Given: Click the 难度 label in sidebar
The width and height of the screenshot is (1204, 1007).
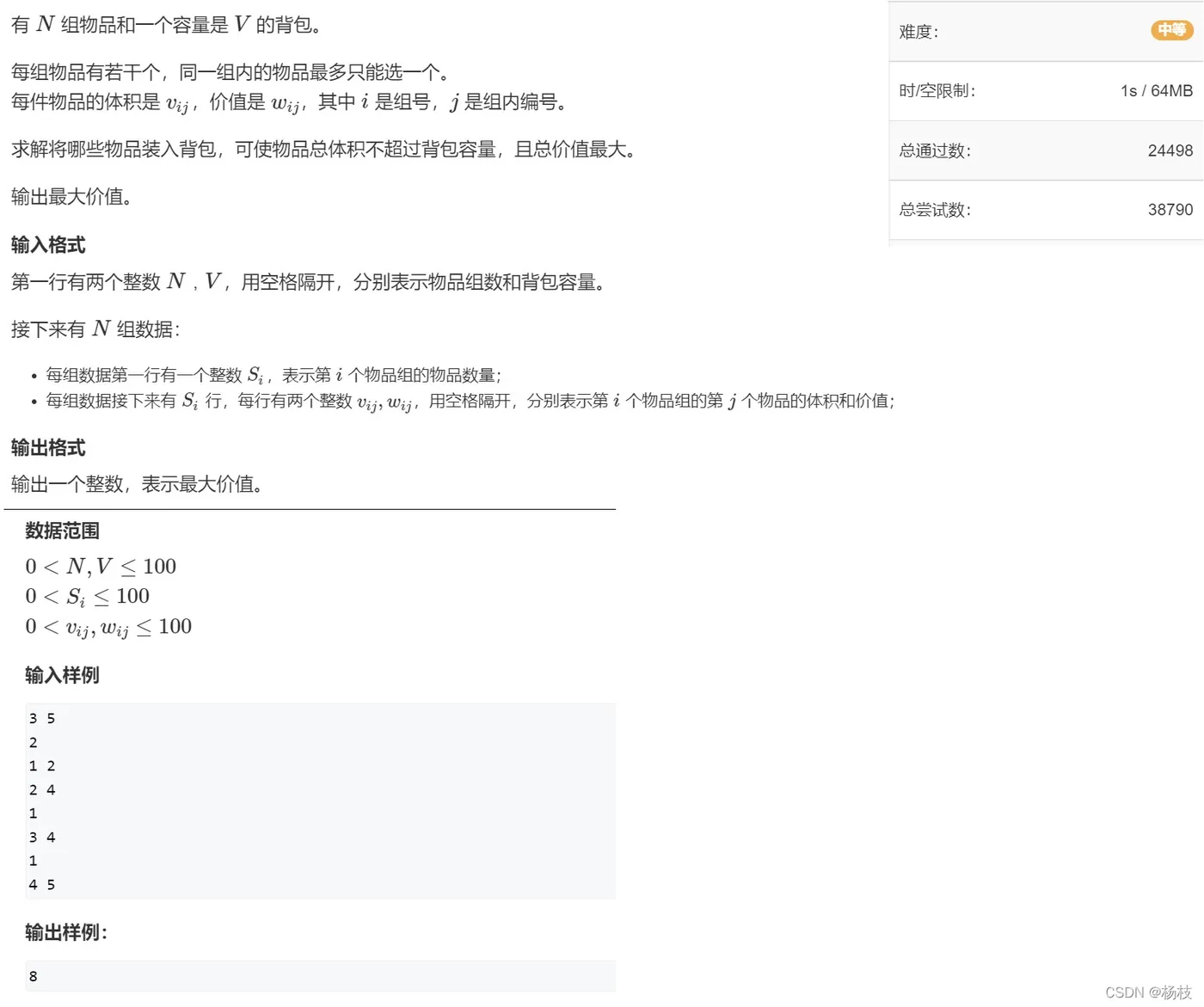Looking at the screenshot, I should tap(917, 32).
